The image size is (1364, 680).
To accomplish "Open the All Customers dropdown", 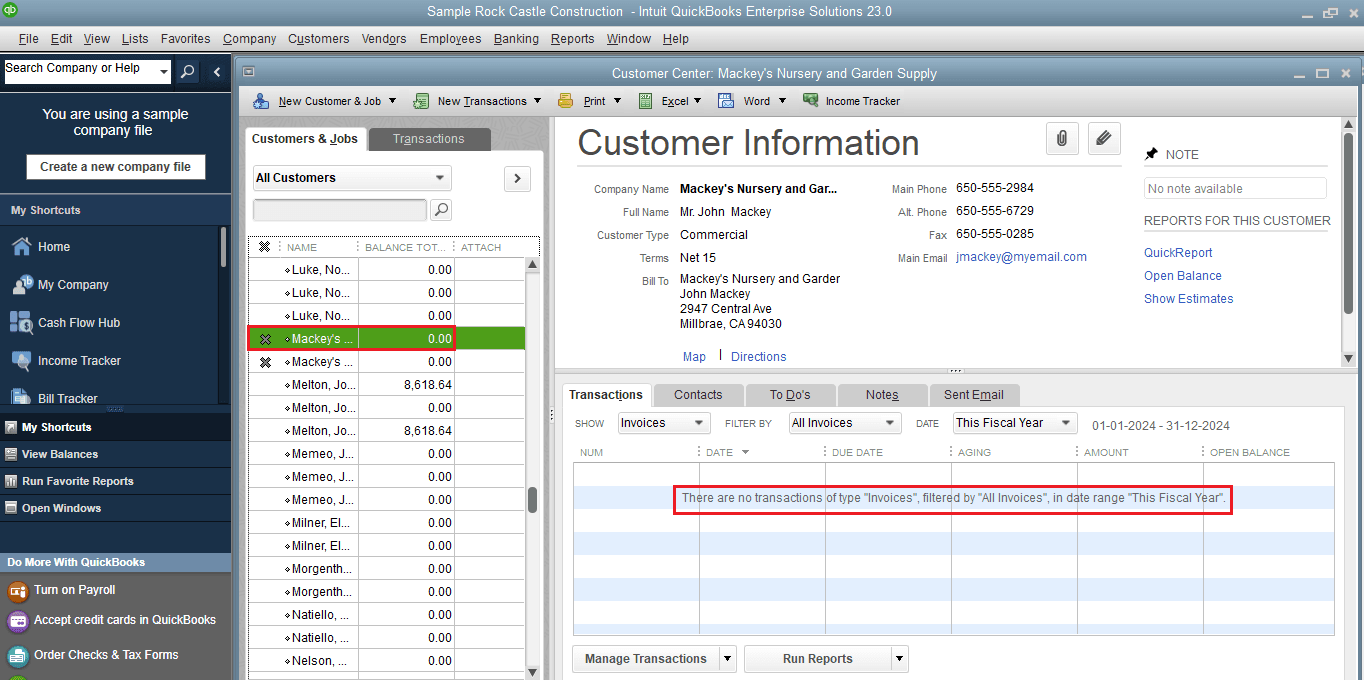I will (x=351, y=177).
